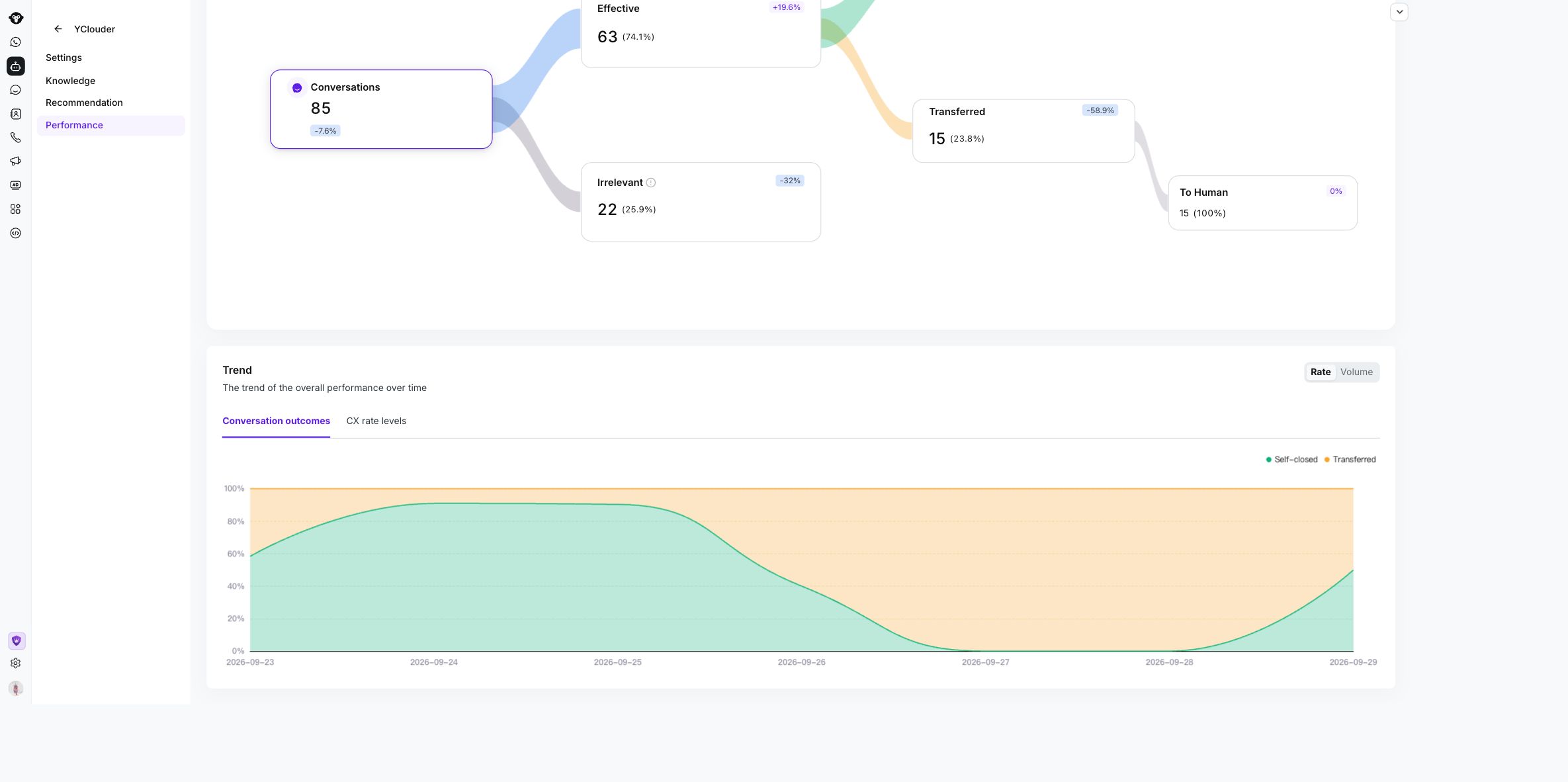Toggle the Transferred legend series

click(x=1350, y=460)
